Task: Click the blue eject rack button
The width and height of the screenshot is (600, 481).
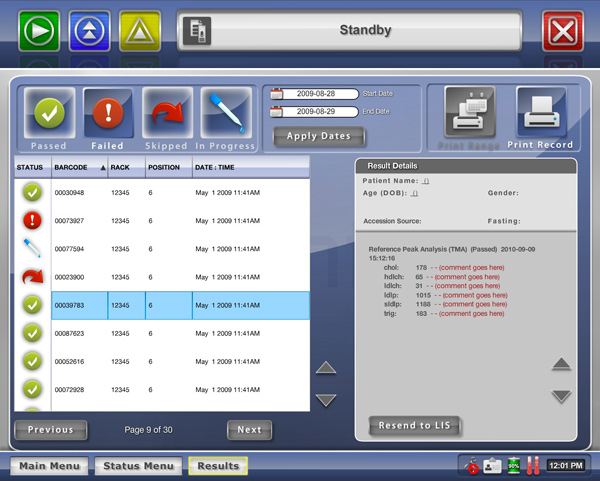Action: [x=90, y=31]
